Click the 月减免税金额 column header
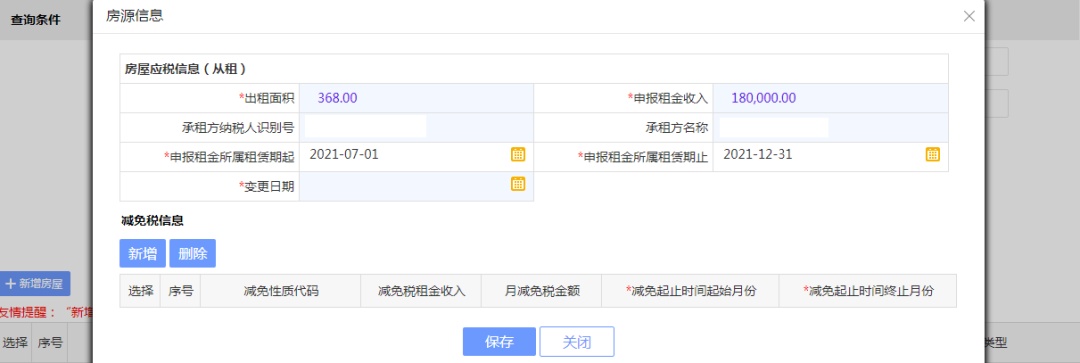This screenshot has width=1080, height=363. coord(542,291)
